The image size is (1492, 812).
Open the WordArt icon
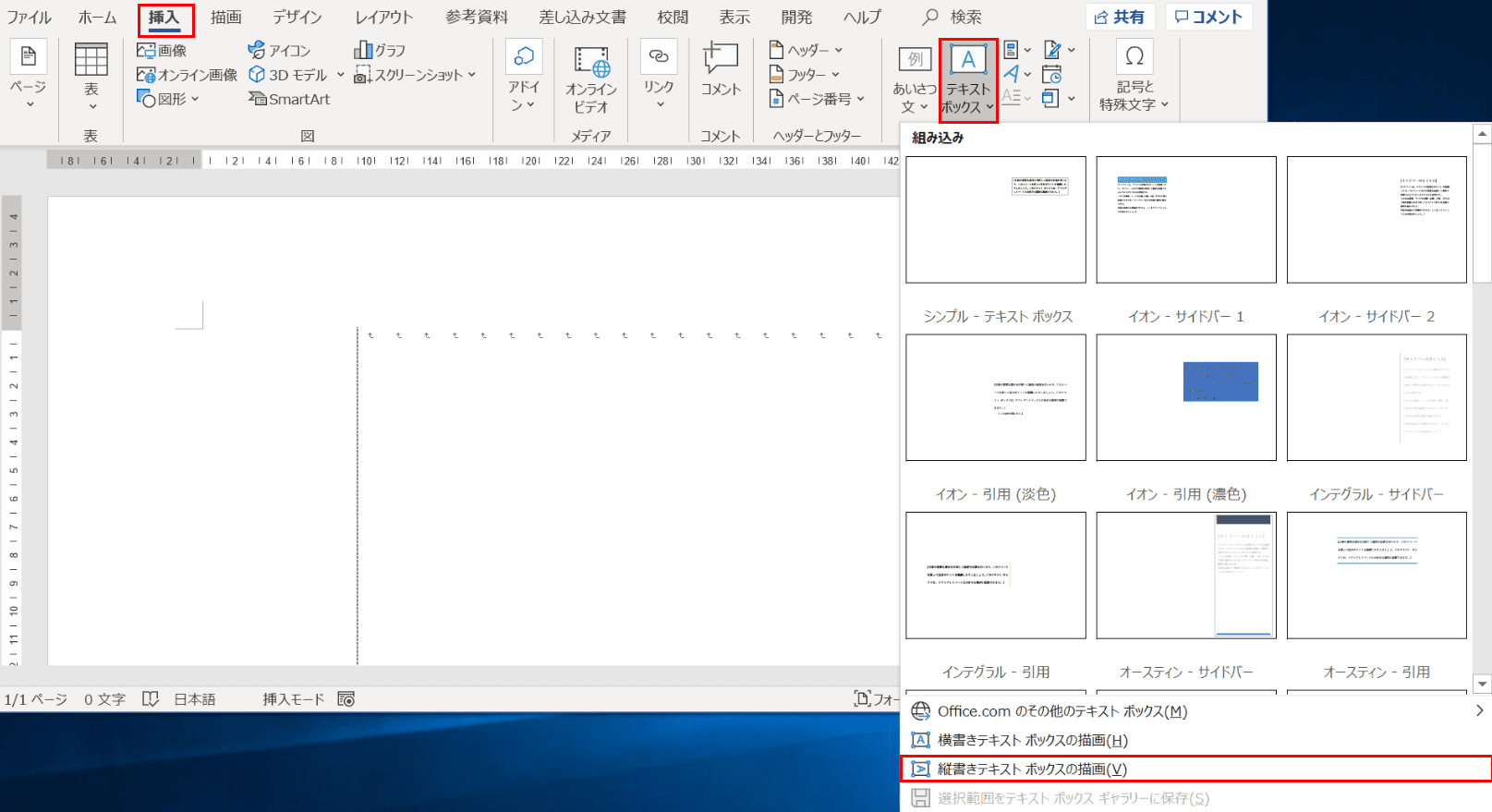pyautogui.click(x=1011, y=74)
